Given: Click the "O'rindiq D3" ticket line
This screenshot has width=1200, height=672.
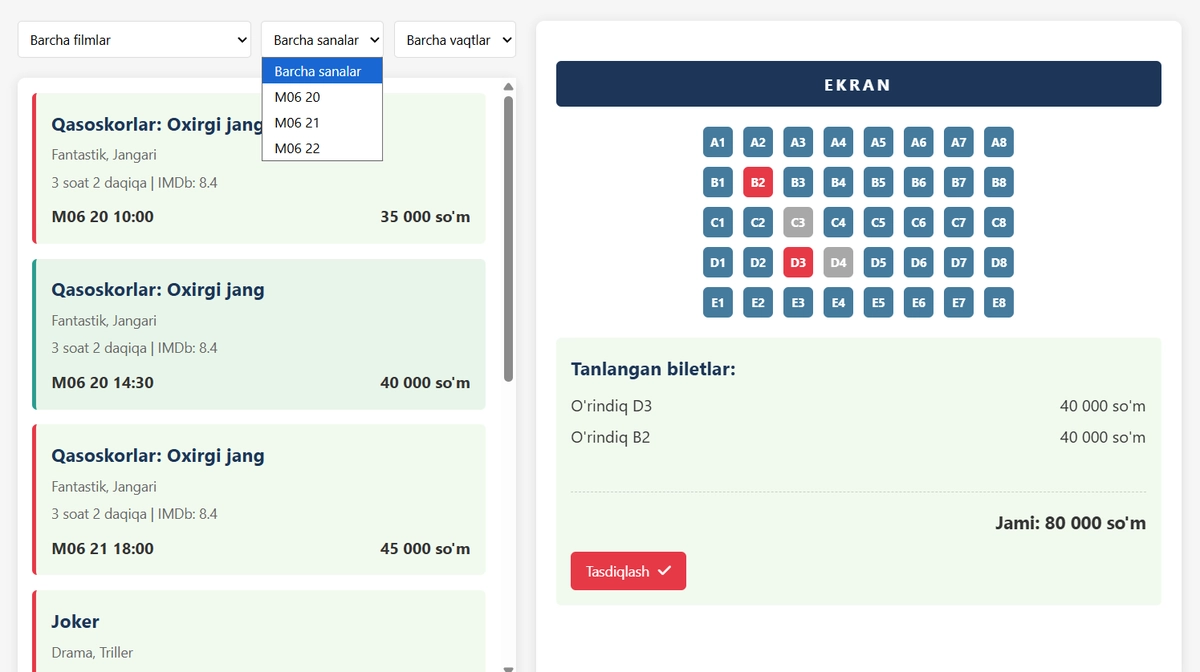Looking at the screenshot, I should (858, 406).
